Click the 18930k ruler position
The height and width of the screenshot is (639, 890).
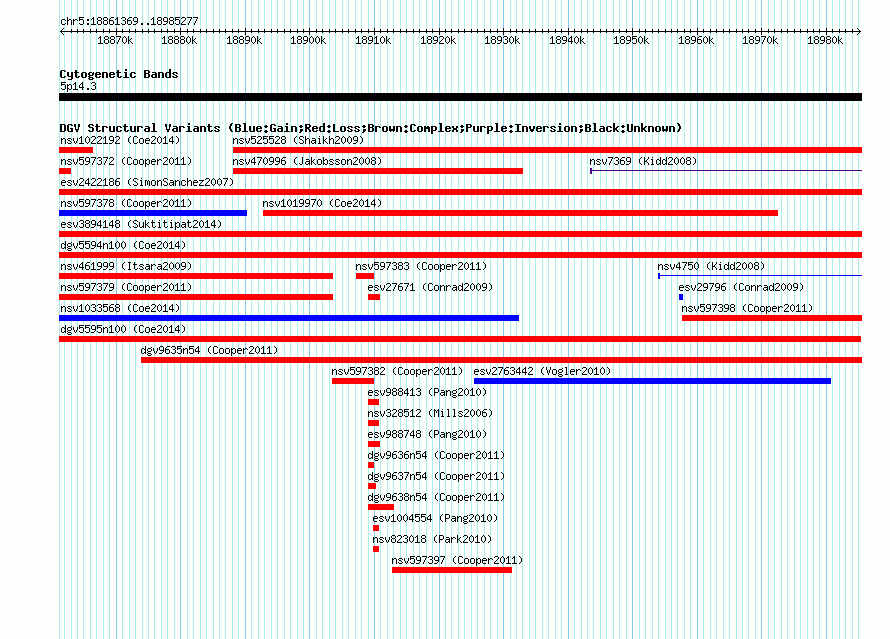502,40
